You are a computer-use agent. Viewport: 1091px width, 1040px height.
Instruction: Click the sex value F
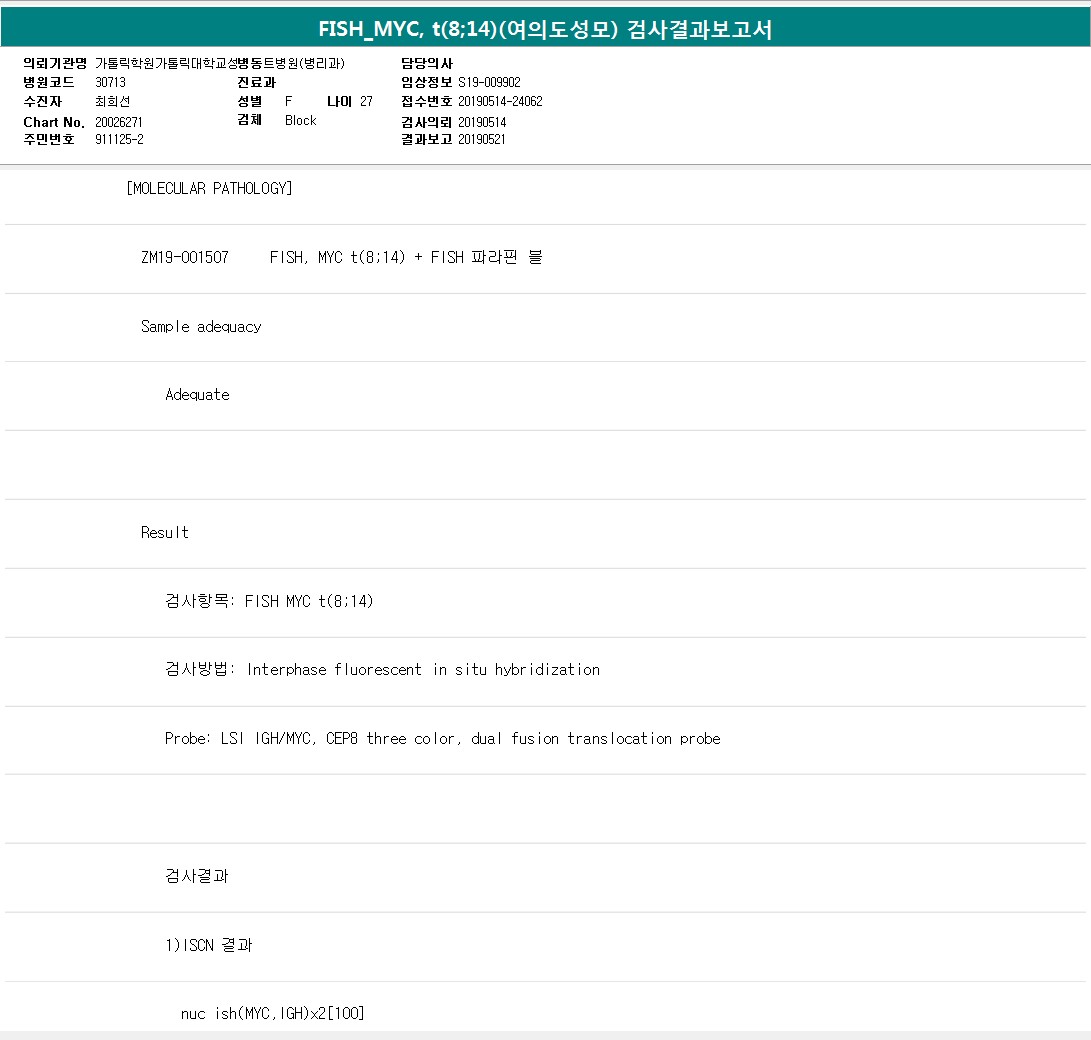pyautogui.click(x=288, y=102)
